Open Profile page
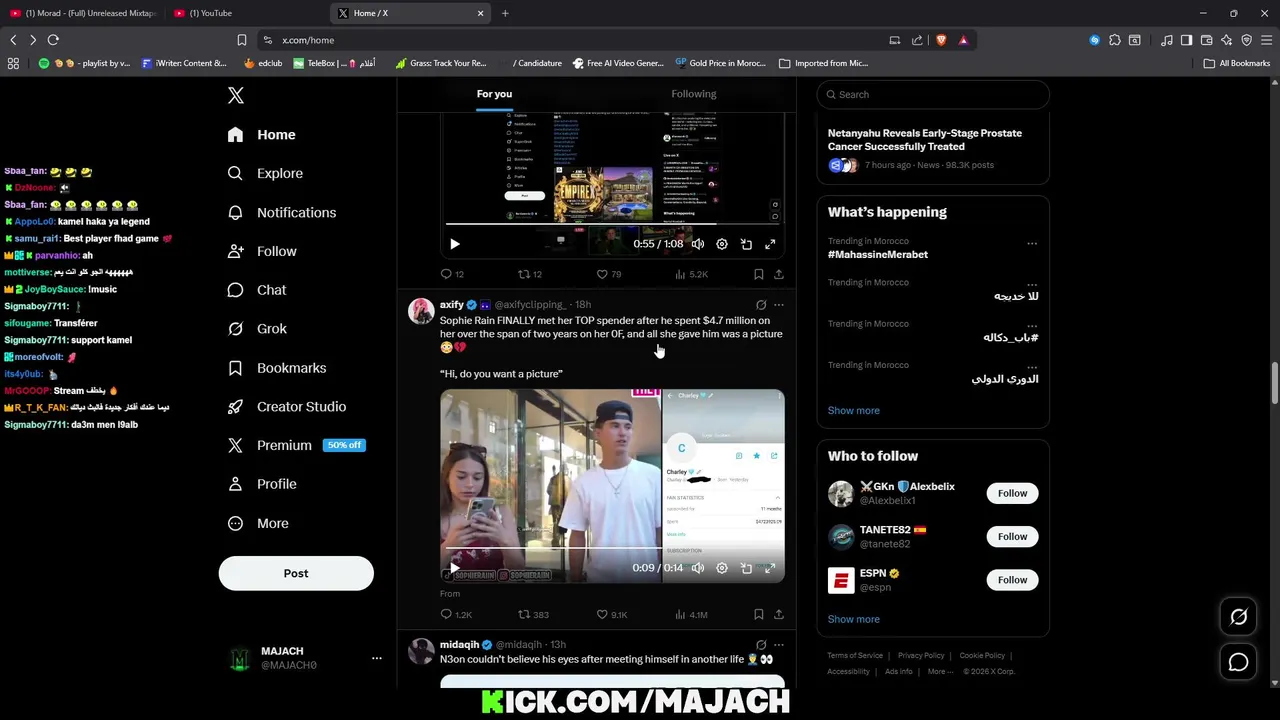Viewport: 1280px width, 720px height. point(263,484)
